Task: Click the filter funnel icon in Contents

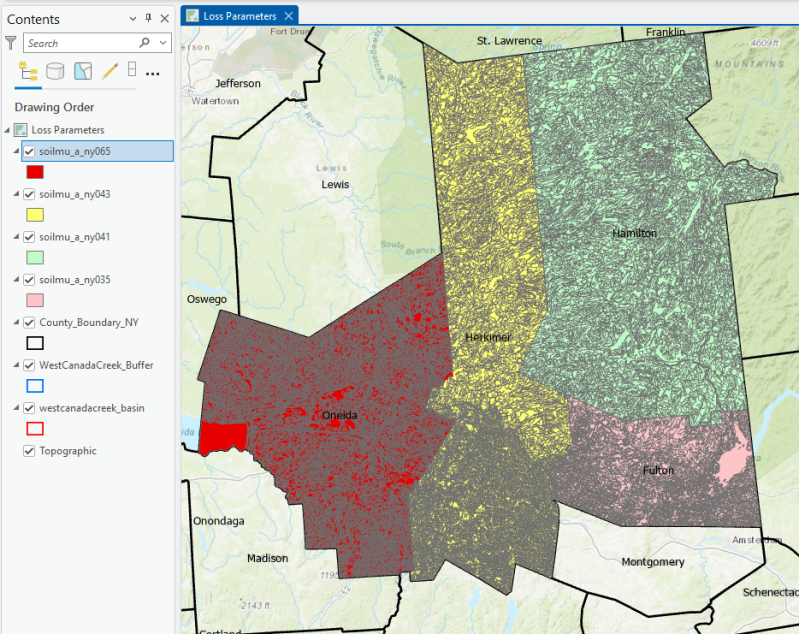Action: (11, 43)
